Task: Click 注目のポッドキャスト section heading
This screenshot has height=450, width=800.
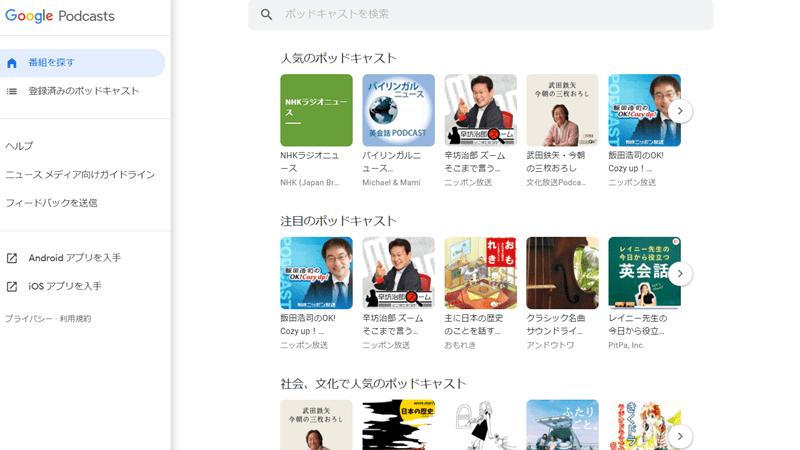Action: tap(338, 221)
